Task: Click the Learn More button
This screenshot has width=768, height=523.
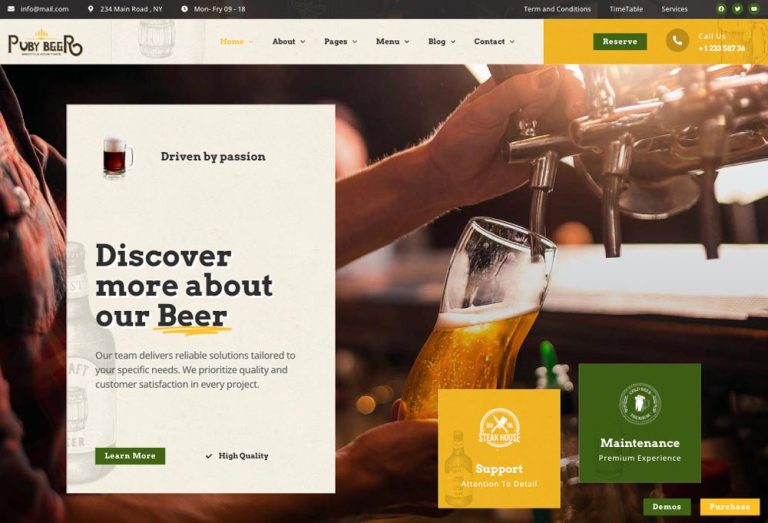Action: (x=130, y=456)
